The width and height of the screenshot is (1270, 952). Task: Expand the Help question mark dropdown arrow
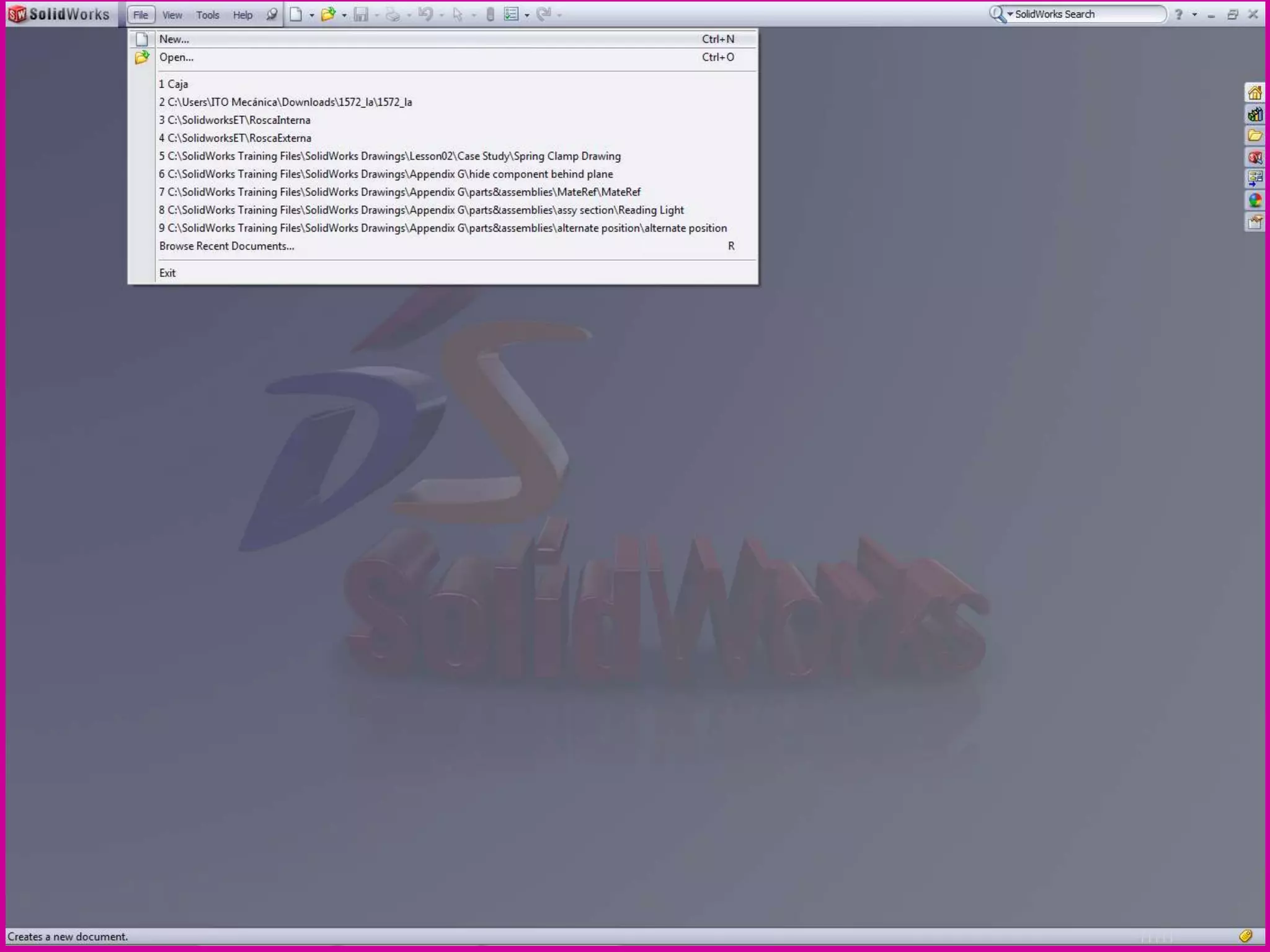tap(1194, 14)
